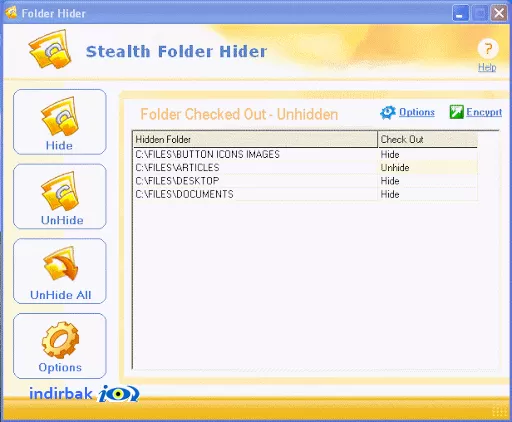Click the Hide folder lock icon

pyautogui.click(x=60, y=116)
